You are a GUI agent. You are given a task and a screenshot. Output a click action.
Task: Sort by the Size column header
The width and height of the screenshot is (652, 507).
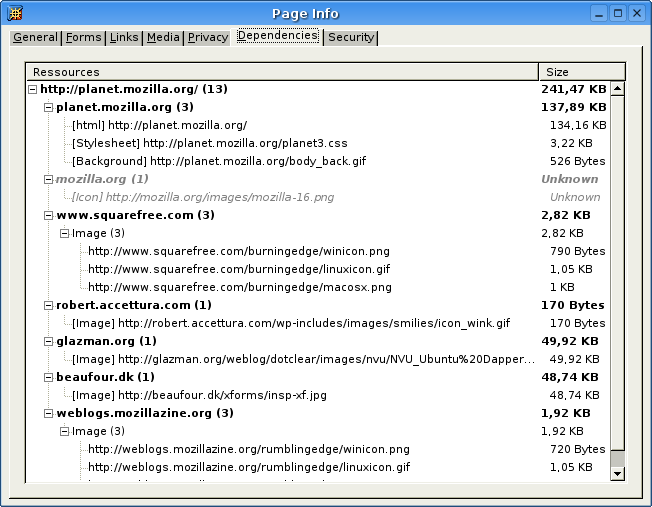(582, 72)
